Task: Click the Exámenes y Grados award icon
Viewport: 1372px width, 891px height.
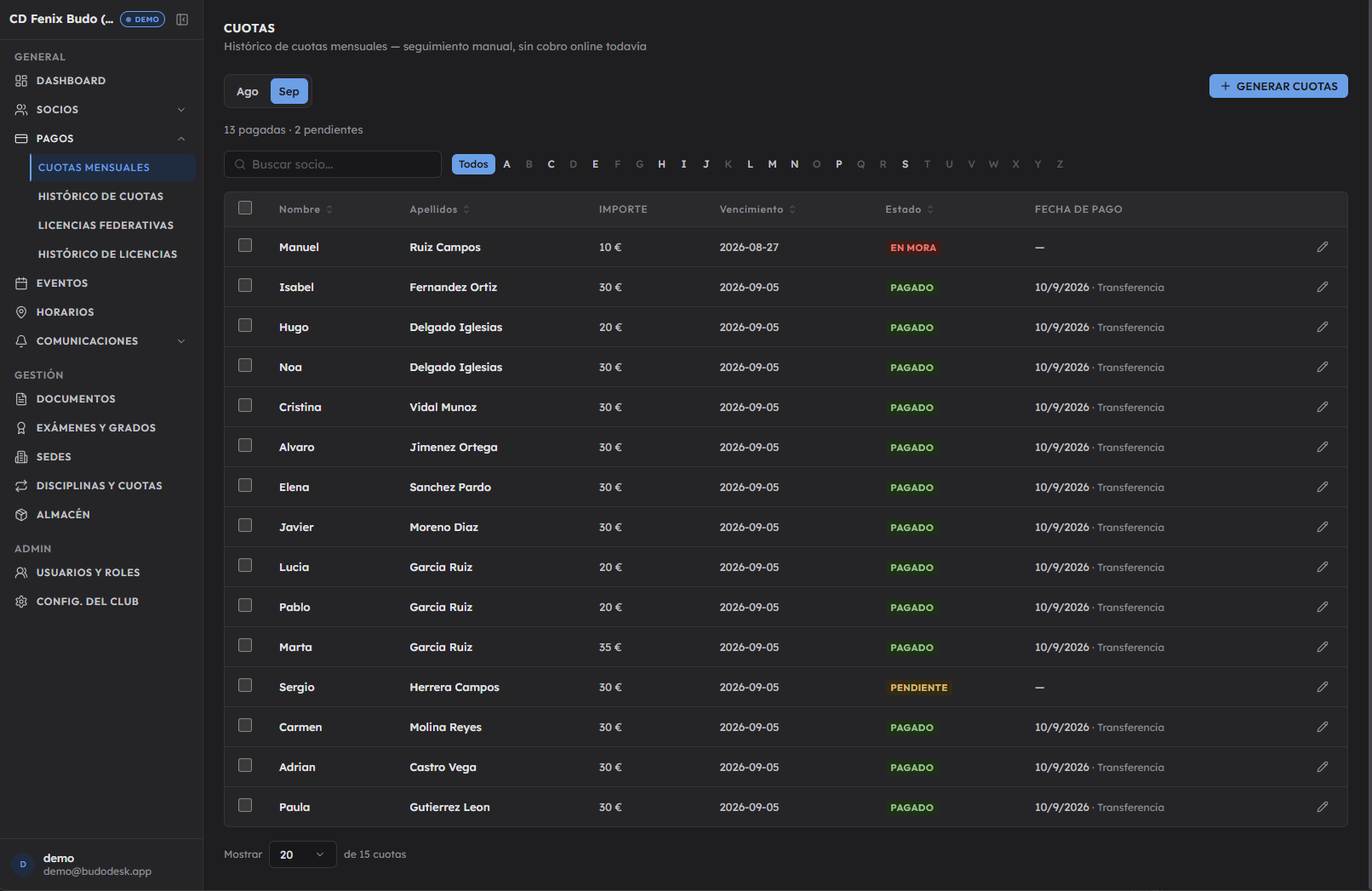Action: (21, 428)
